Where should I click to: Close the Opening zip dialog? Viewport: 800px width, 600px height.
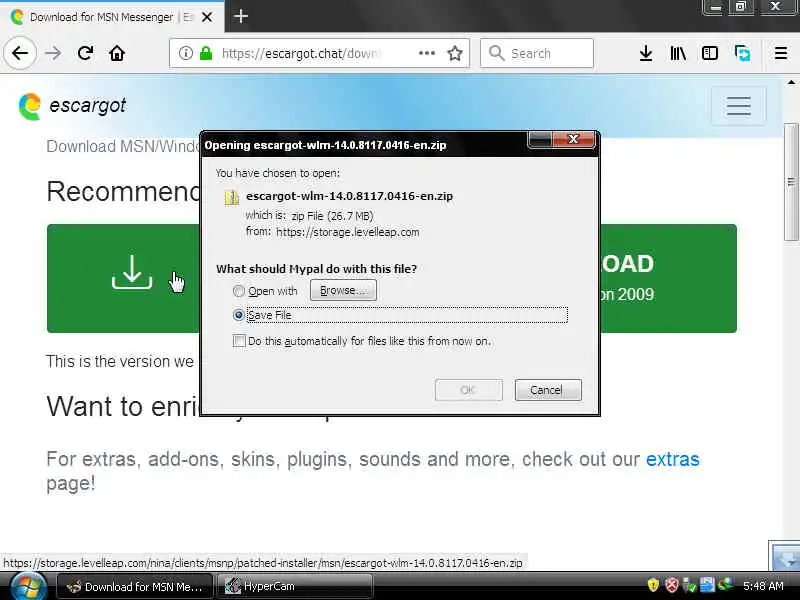tap(574, 139)
